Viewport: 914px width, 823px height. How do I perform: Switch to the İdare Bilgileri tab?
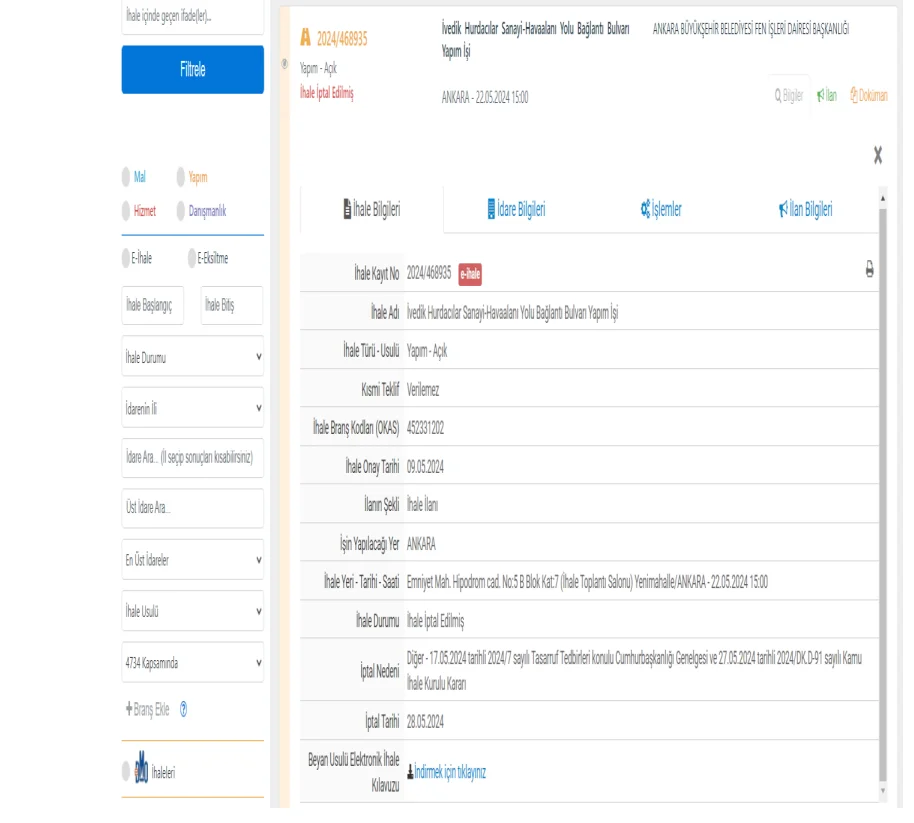pyautogui.click(x=516, y=210)
